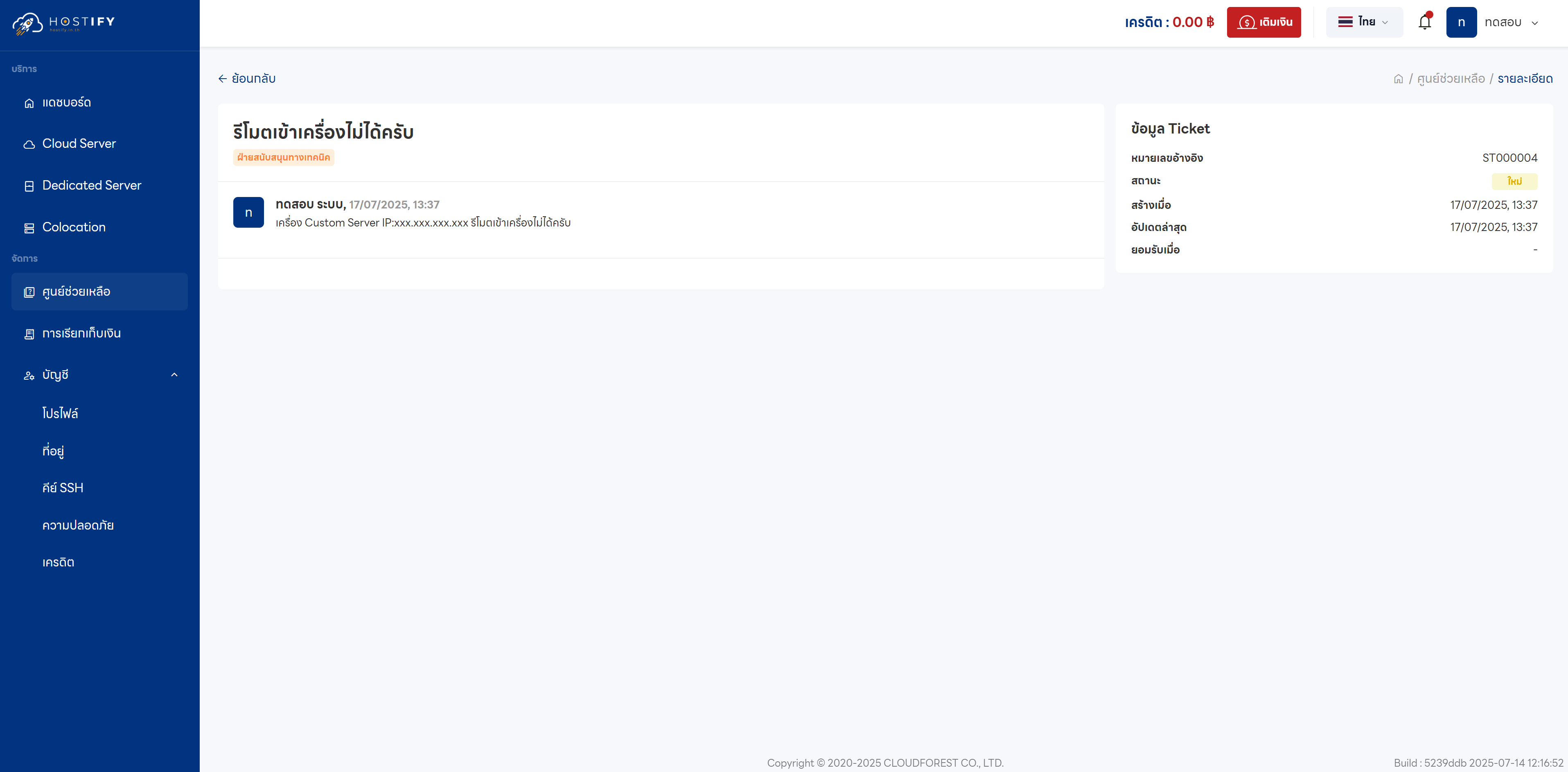Click the ฝ่ายสนับสนุนทางเทคนิค orange tag
1568x772 pixels.
click(x=284, y=157)
